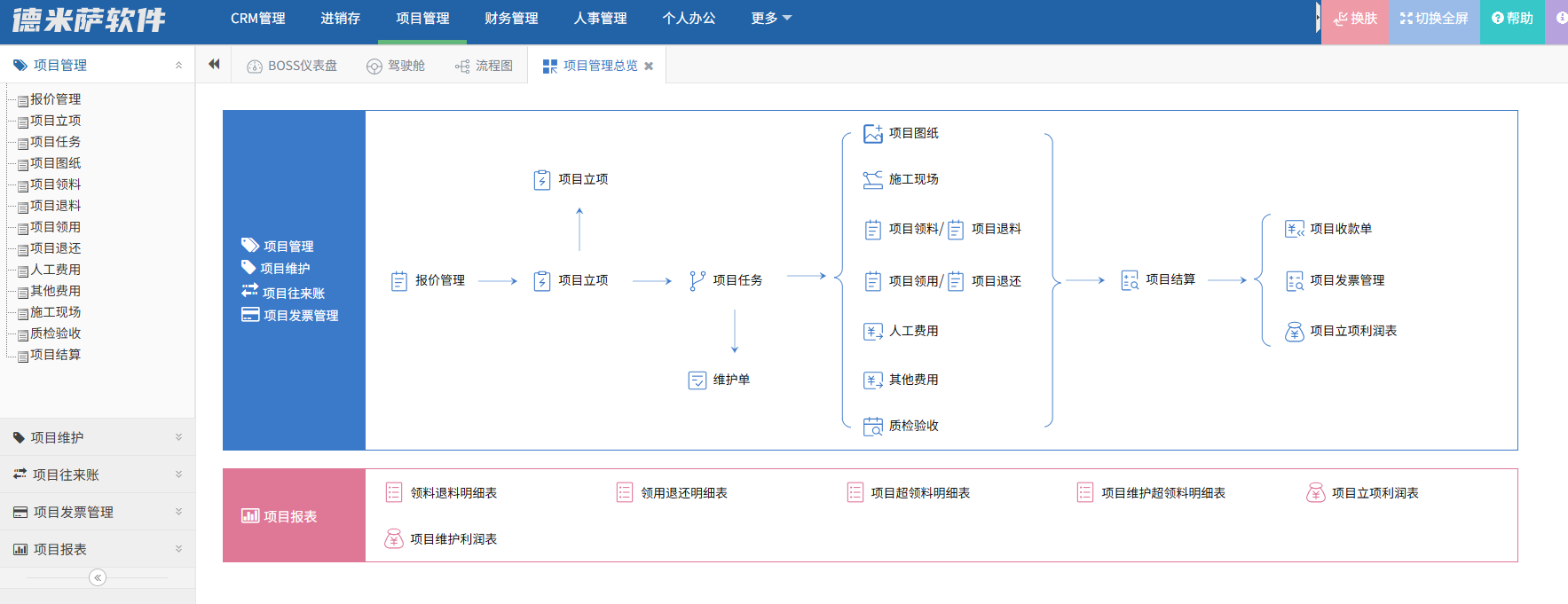
Task: Switch to the BOSS仪表盘 tab
Action: coord(292,66)
